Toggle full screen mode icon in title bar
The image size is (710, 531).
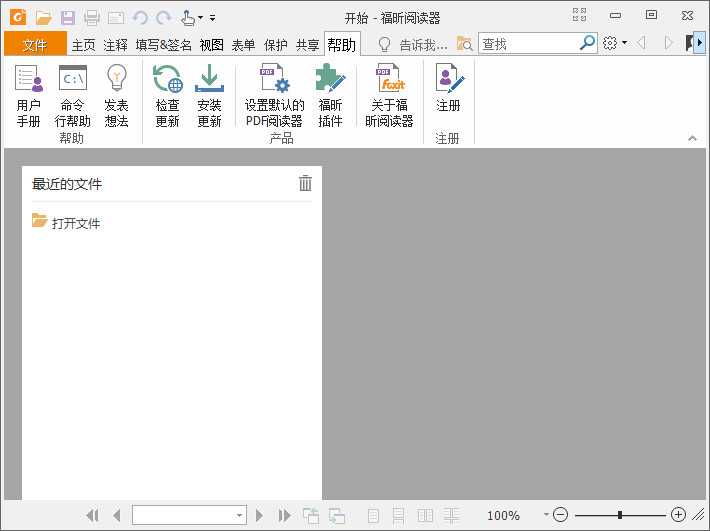(580, 14)
